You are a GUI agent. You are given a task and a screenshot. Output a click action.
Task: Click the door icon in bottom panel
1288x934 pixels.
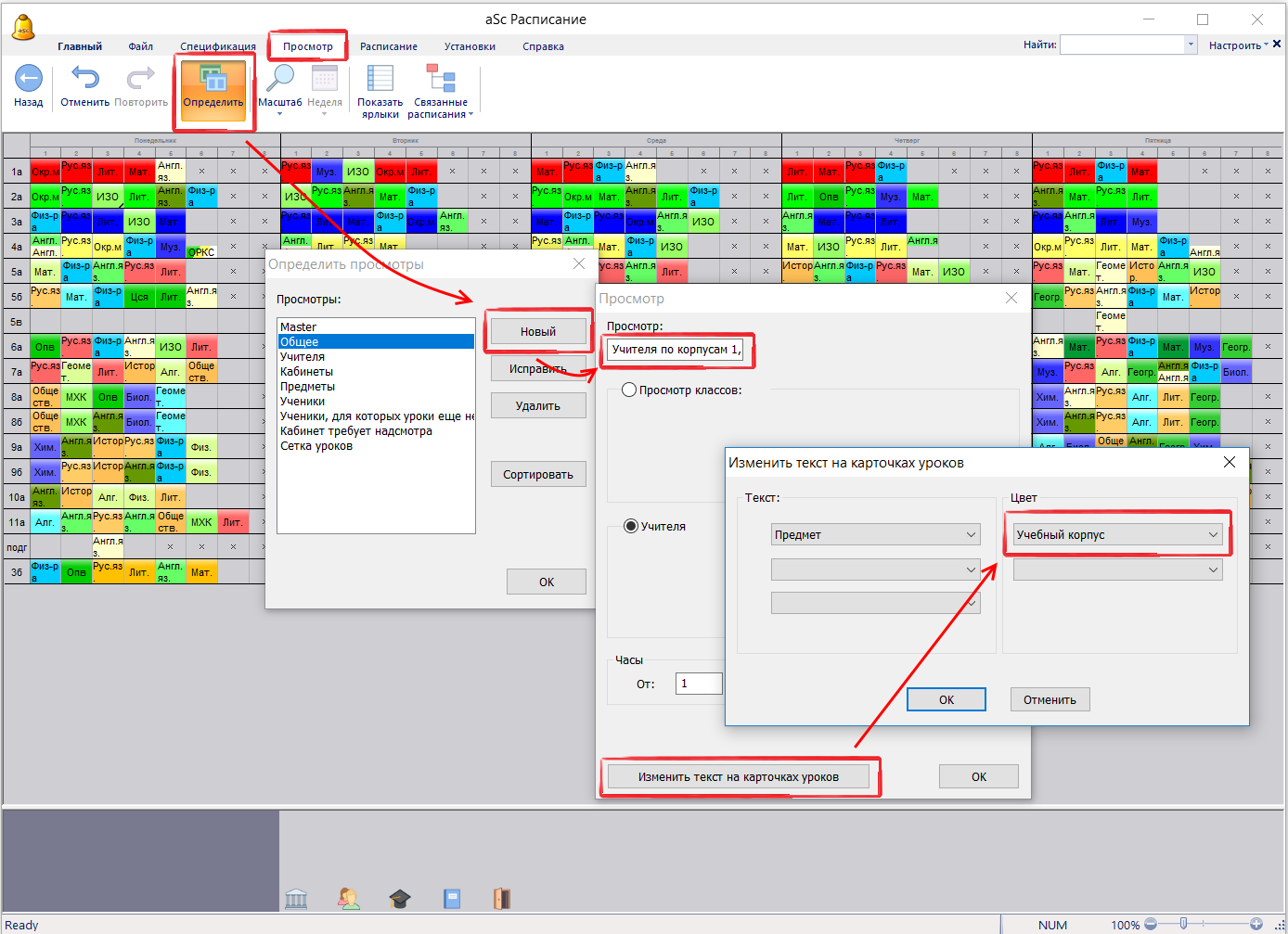(x=501, y=898)
